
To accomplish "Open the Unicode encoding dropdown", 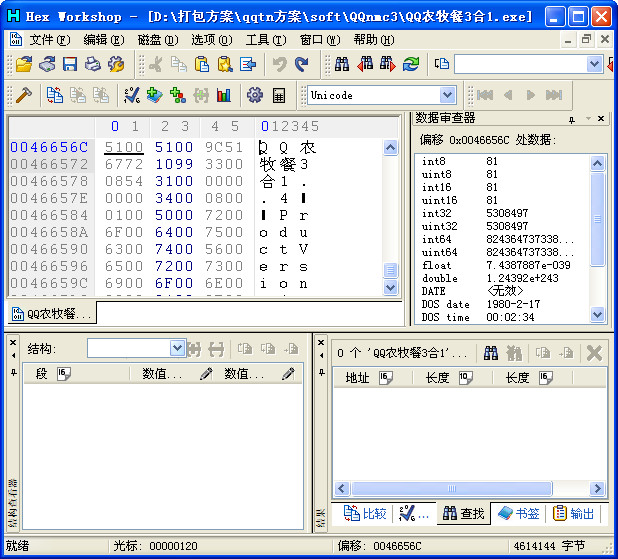I will coord(447,95).
